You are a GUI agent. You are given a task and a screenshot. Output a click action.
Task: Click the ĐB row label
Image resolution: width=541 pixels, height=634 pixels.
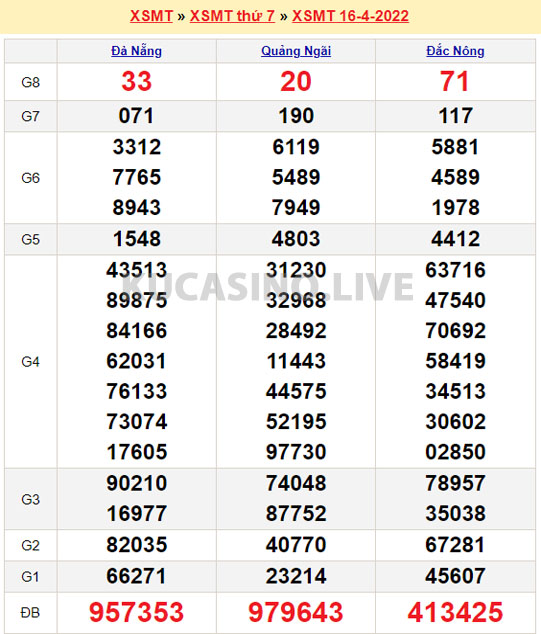(x=30, y=613)
